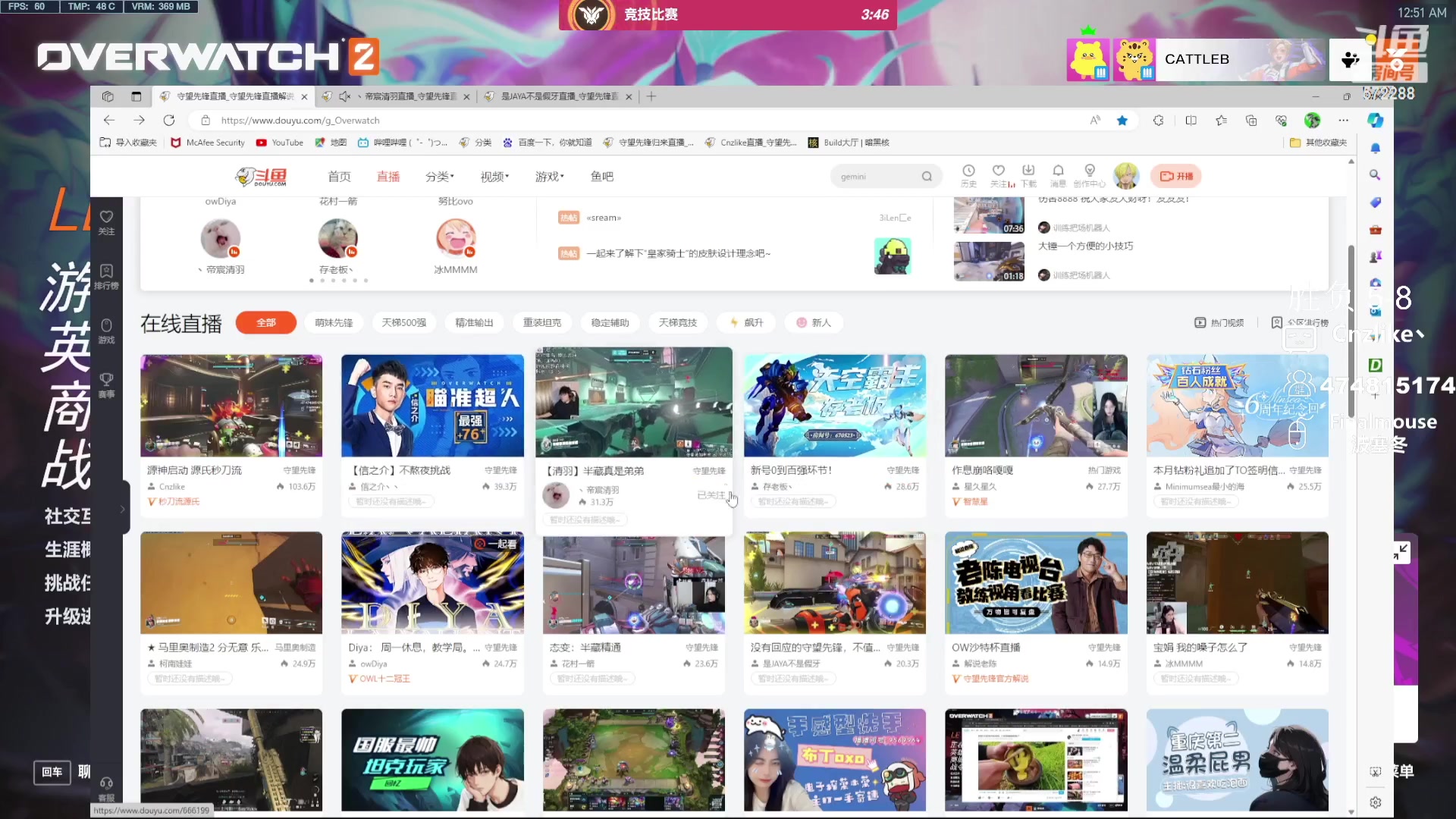This screenshot has width=1456, height=819.
Task: Open the YouTube bookmark link
Action: (x=279, y=143)
